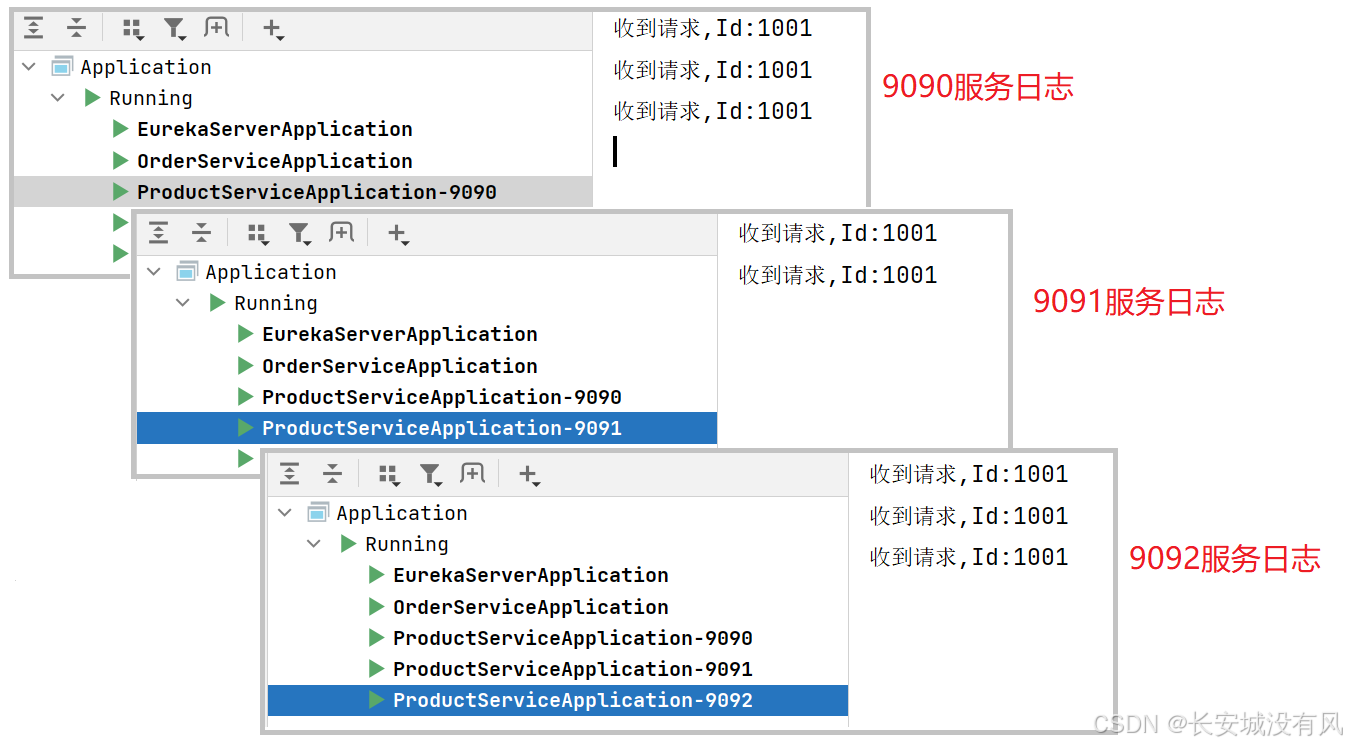The height and width of the screenshot is (746, 1347).
Task: Click the Application window icon in 9092 tree
Action: (x=318, y=513)
